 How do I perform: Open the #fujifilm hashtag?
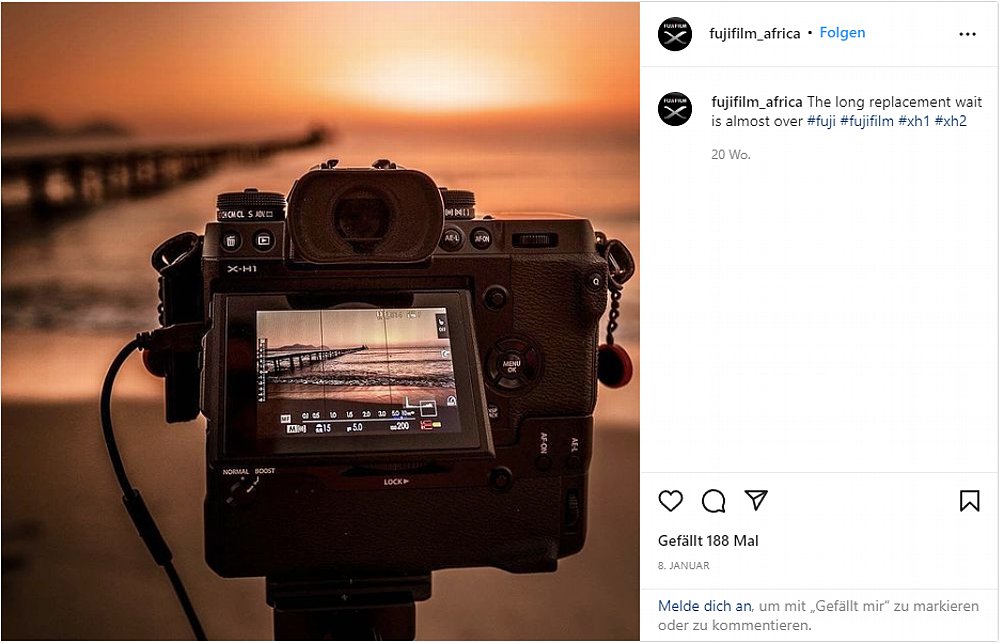[867, 121]
